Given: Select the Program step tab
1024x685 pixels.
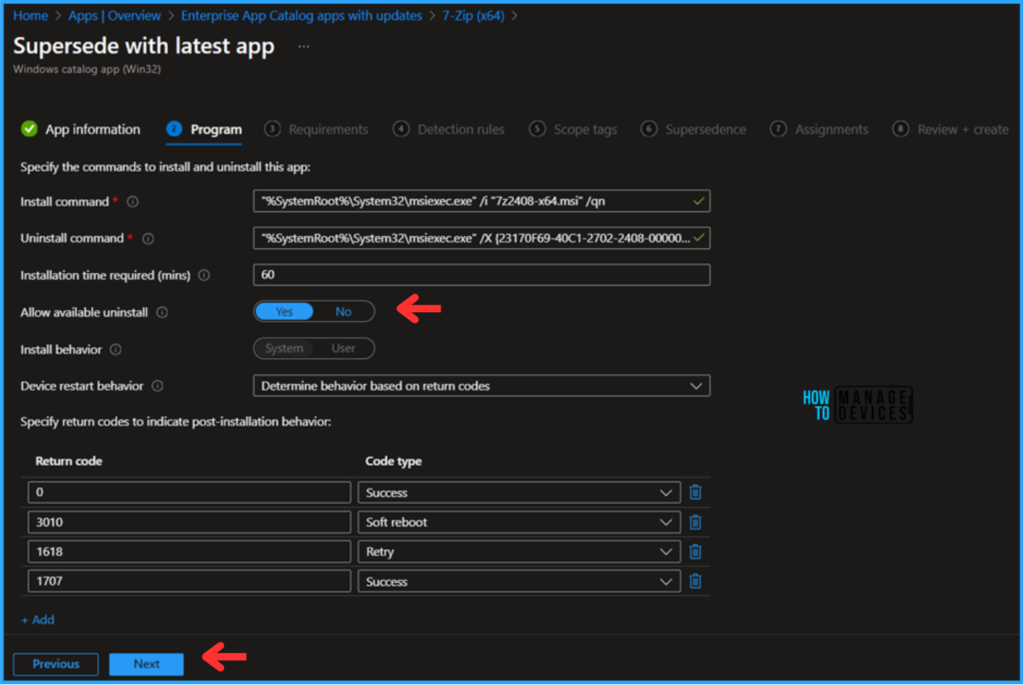Looking at the screenshot, I should [x=204, y=129].
